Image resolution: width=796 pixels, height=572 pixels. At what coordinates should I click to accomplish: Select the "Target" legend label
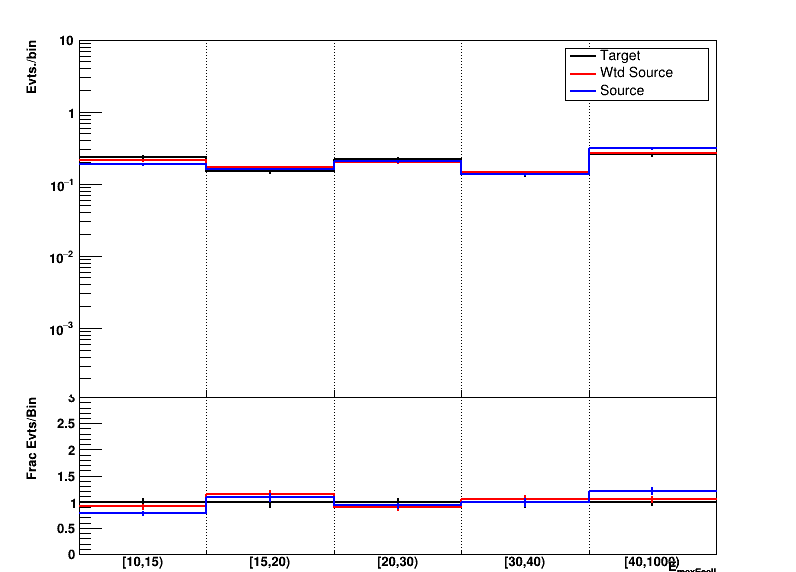tap(620, 56)
